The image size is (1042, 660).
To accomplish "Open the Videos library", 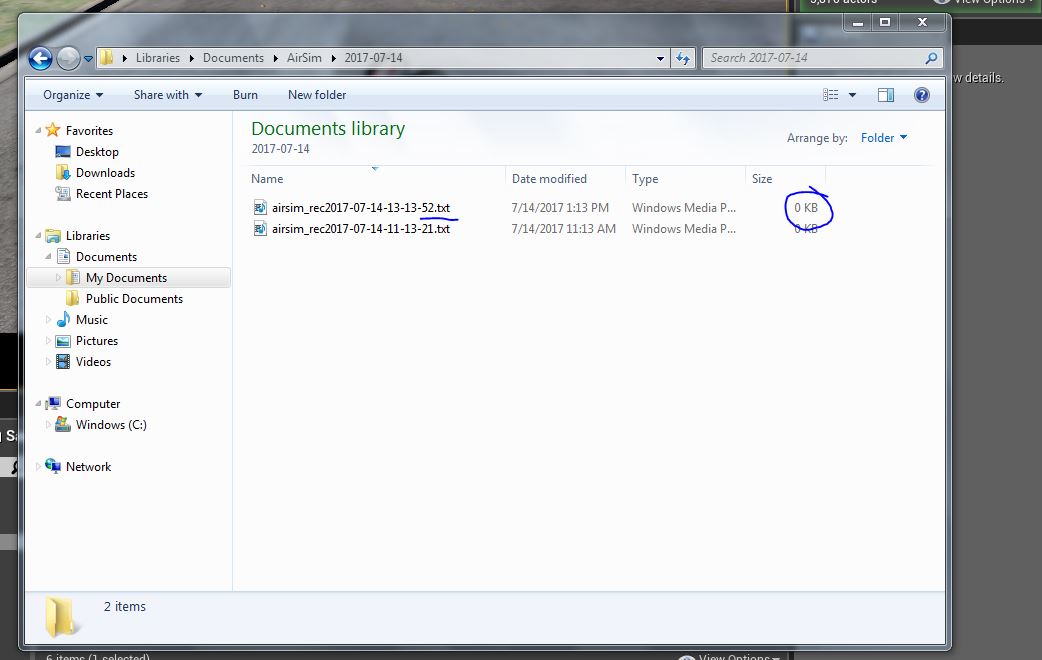I will click(x=93, y=362).
